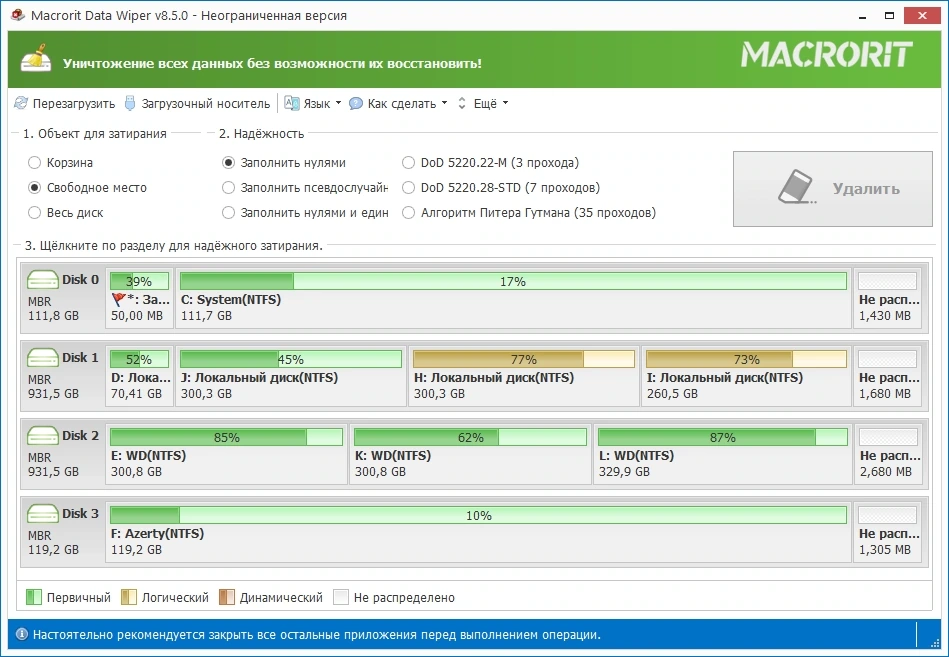Viewport: 949px width, 657px height.
Task: Click the Перезагрузить refresh icon
Action: click(21, 103)
